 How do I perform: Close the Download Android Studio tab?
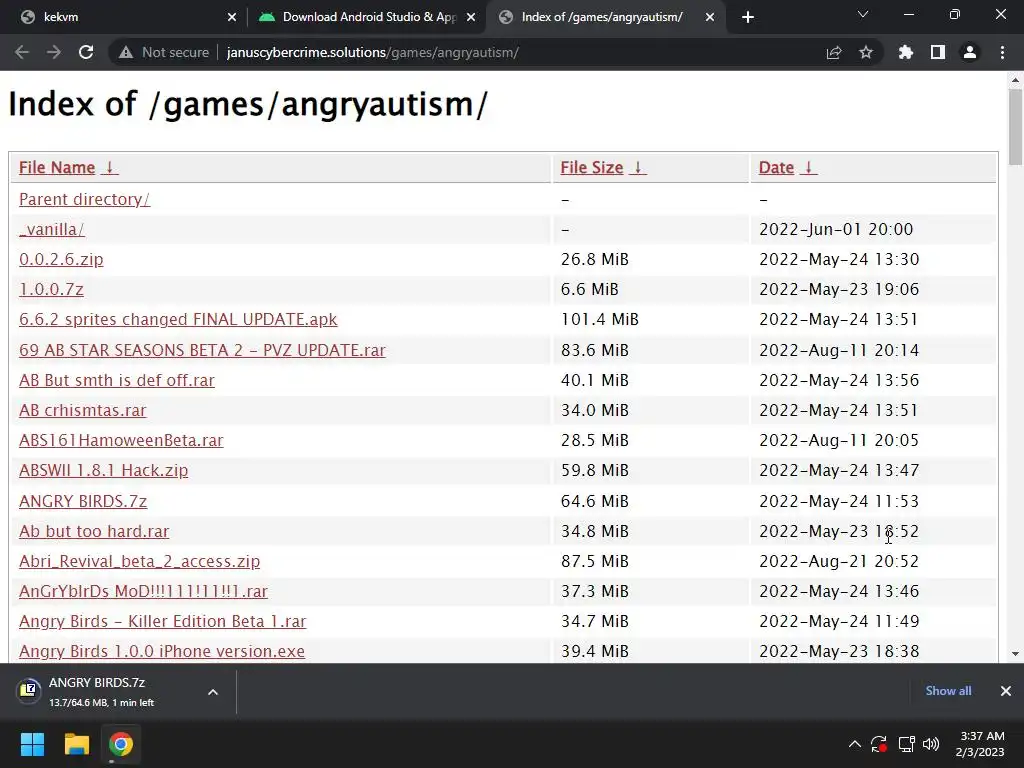(471, 17)
